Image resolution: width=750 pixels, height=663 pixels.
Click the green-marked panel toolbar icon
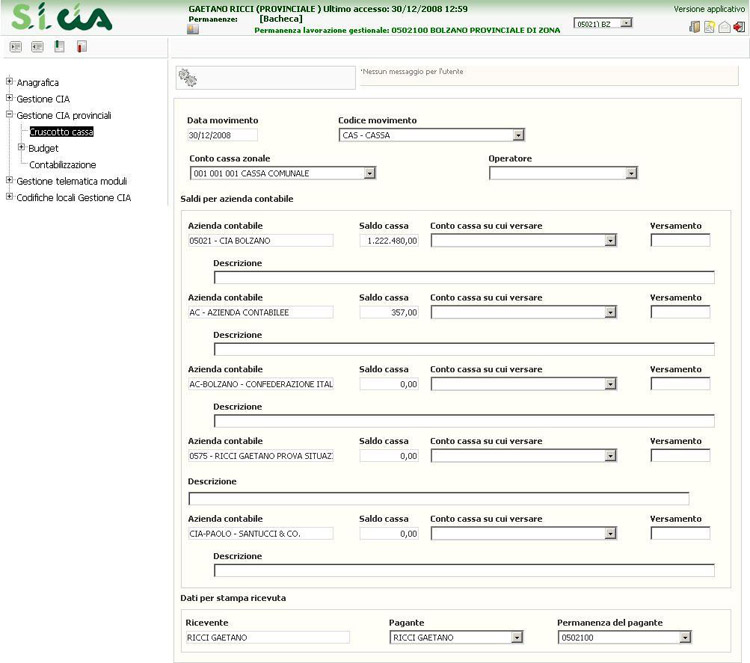click(x=59, y=46)
